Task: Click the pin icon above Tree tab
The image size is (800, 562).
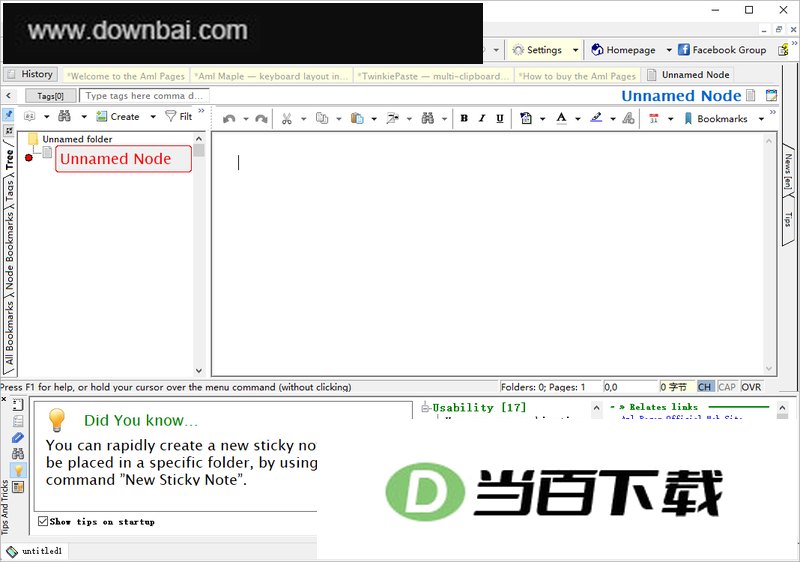Action: 9,115
